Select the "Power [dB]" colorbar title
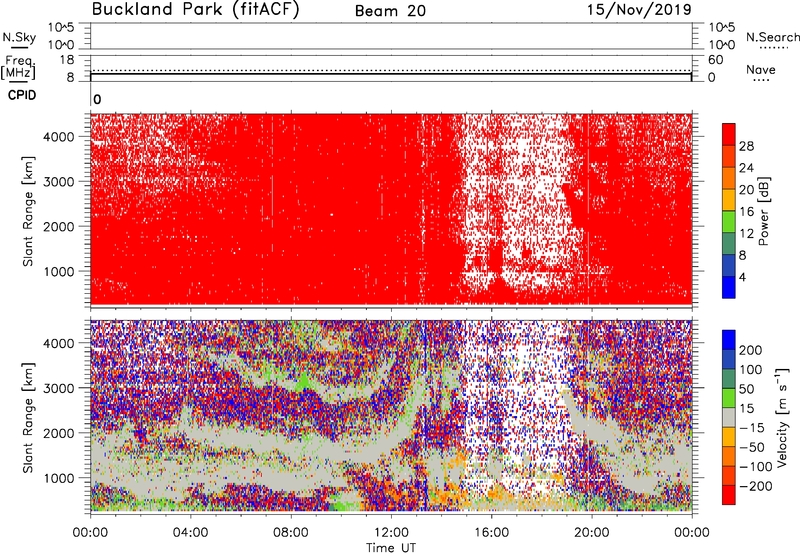800x554 pixels. click(764, 211)
